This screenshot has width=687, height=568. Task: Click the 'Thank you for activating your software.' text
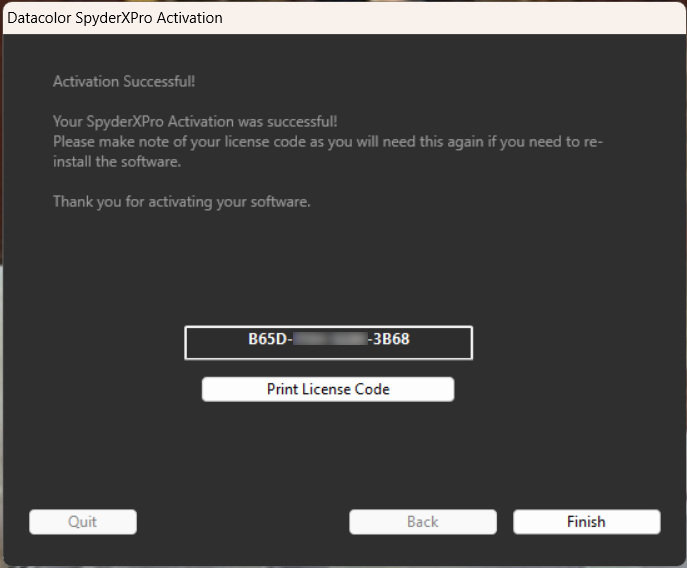pos(182,202)
